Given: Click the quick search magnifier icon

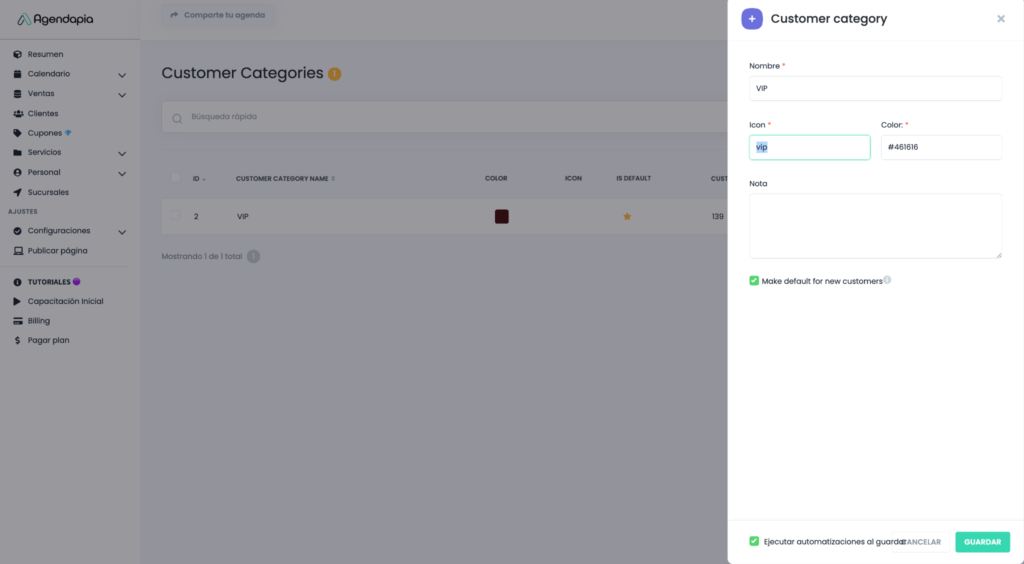Looking at the screenshot, I should (x=177, y=118).
